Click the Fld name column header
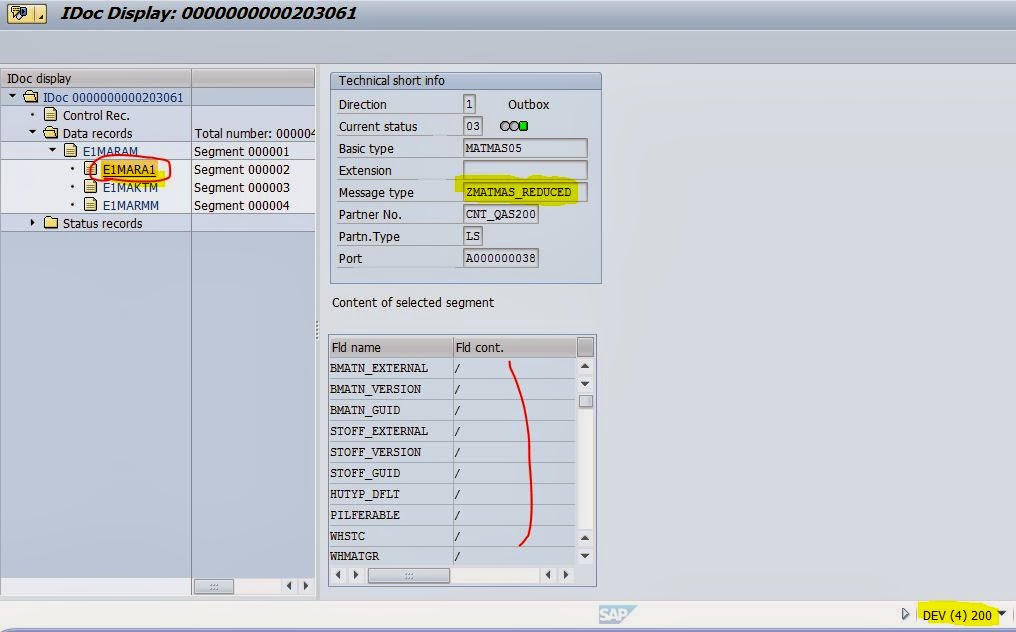Image resolution: width=1016 pixels, height=632 pixels. [390, 348]
